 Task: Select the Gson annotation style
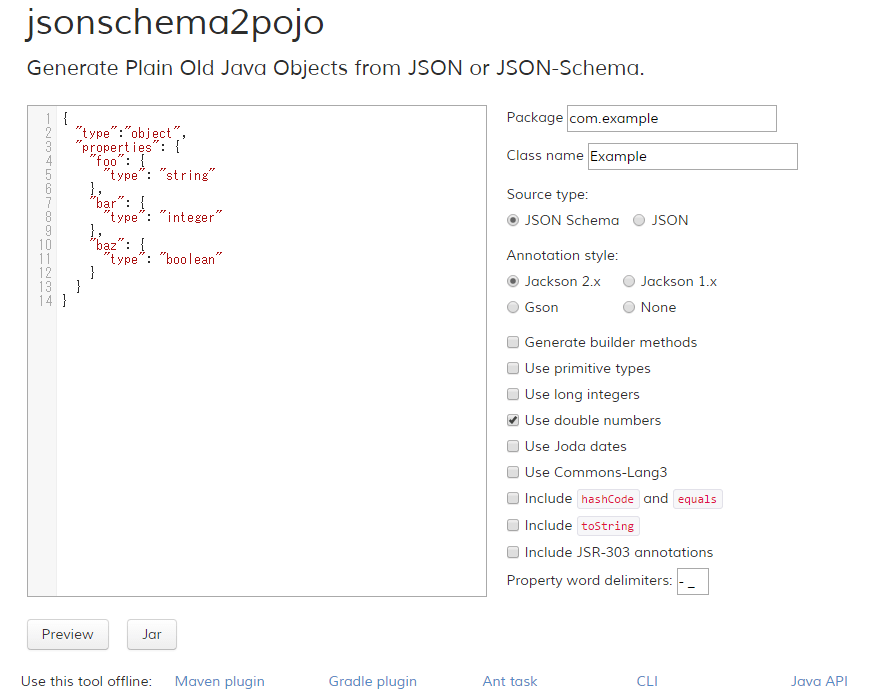pyautogui.click(x=513, y=307)
